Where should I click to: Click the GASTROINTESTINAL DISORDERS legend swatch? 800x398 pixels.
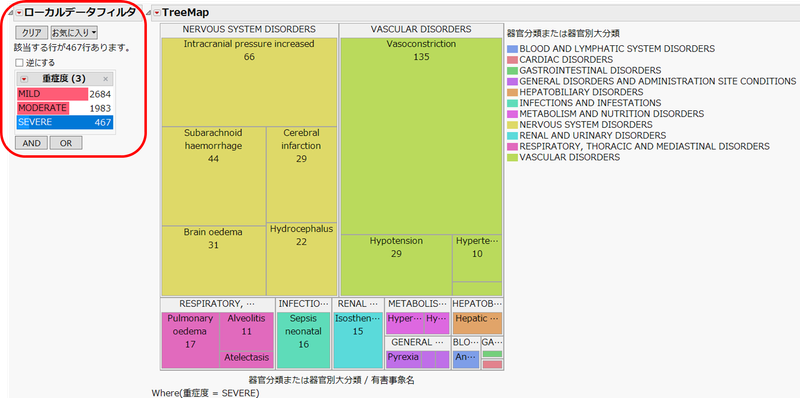pos(512,70)
